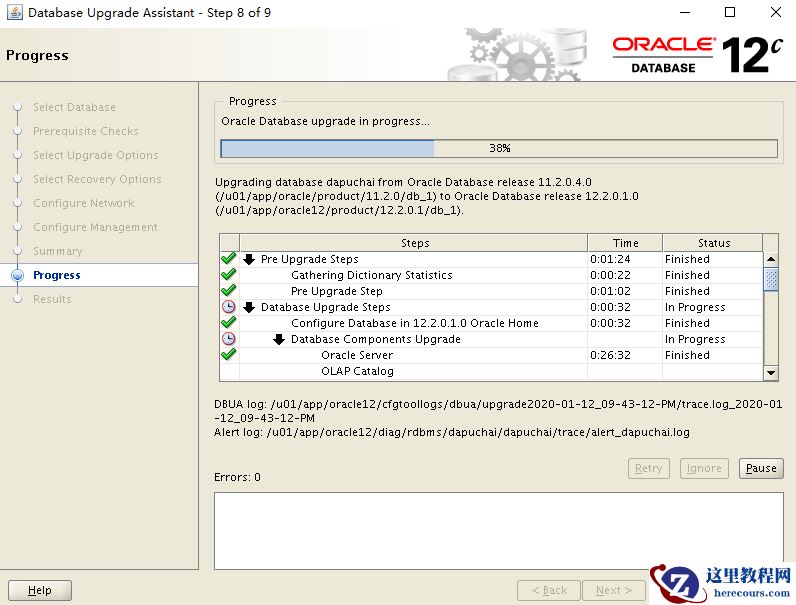Click the Java app icon in title bar

tap(15, 12)
